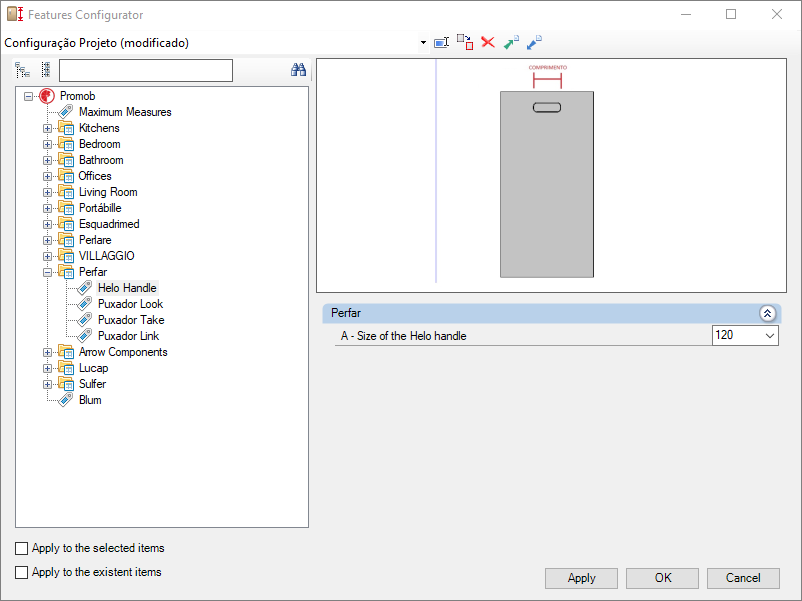Click the binoculars search icon
The height and width of the screenshot is (601, 802).
[298, 70]
